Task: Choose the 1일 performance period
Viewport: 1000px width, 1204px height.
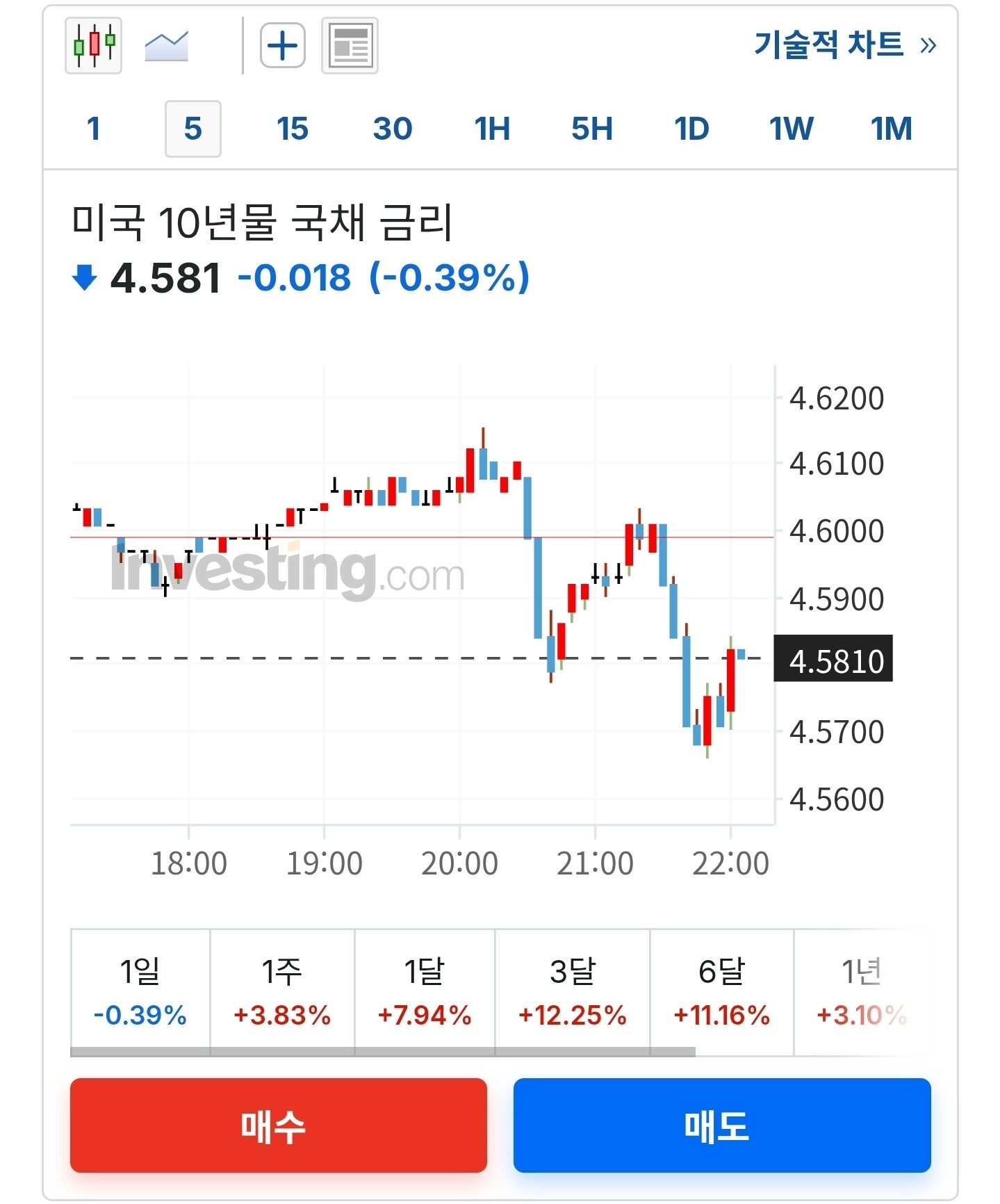Action: tap(140, 991)
